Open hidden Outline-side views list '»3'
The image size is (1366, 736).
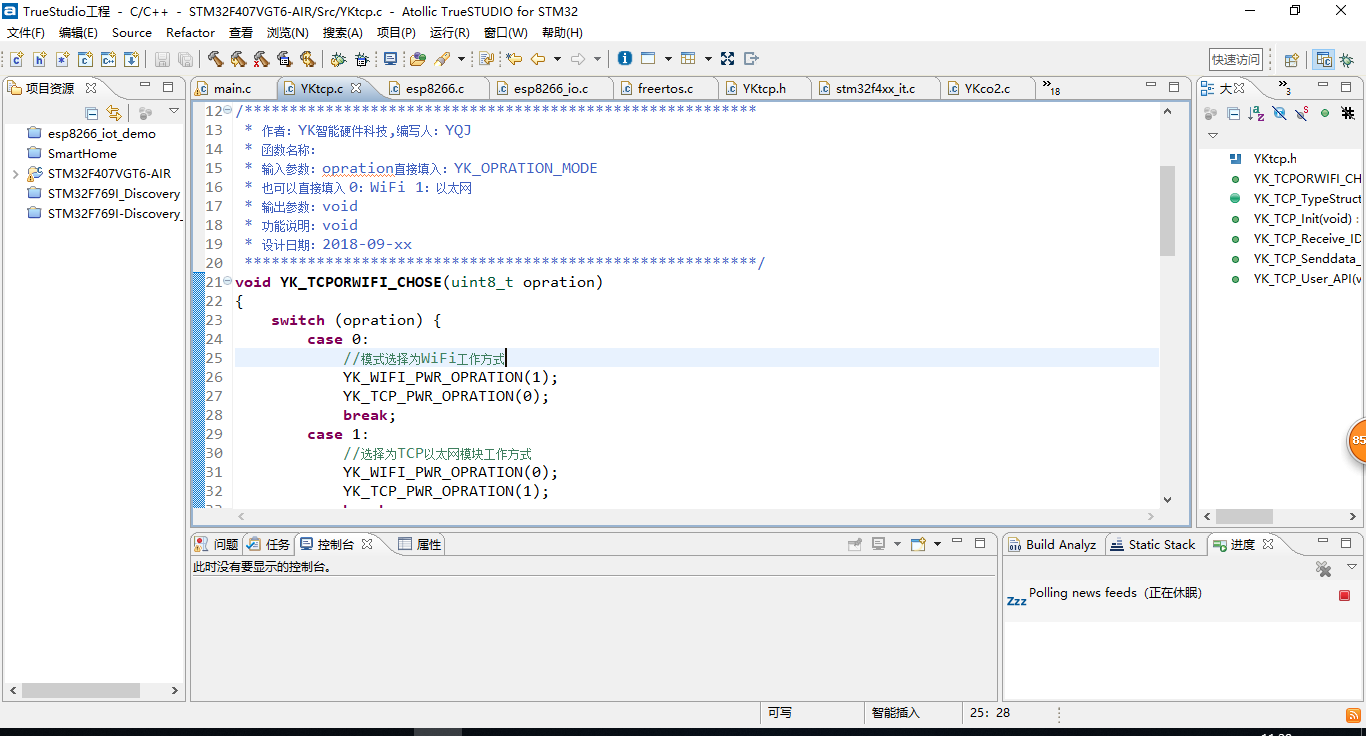[x=1285, y=88]
